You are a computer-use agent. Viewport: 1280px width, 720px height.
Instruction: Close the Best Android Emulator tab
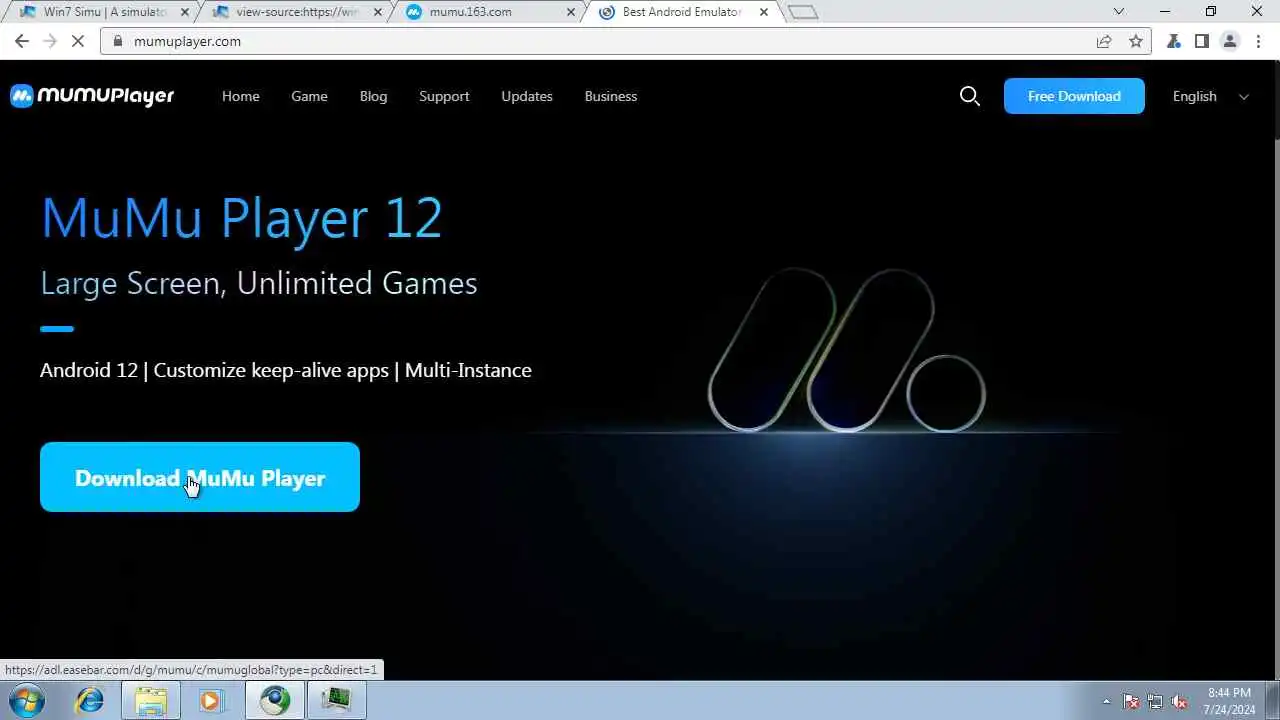point(764,12)
